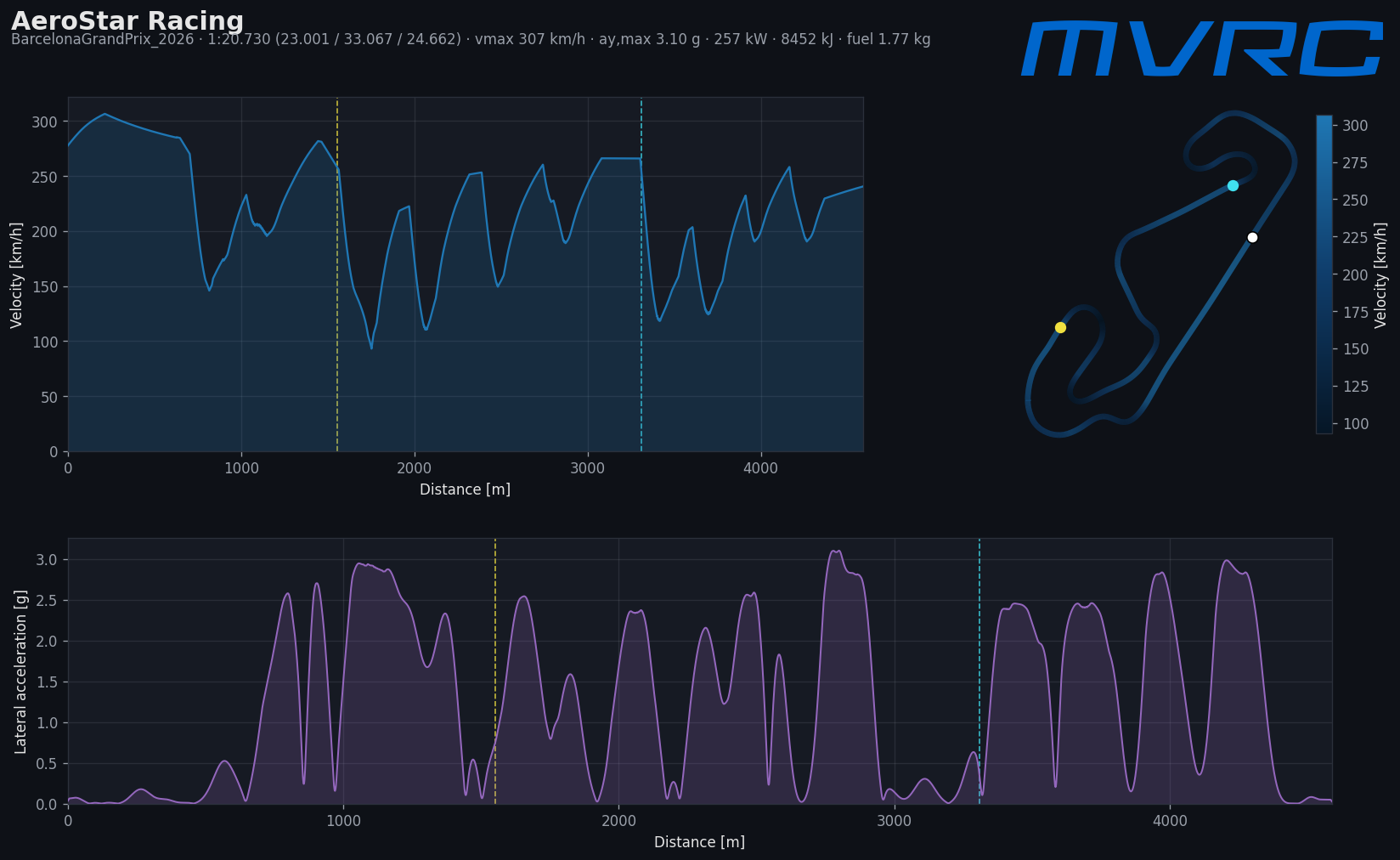
Task: Click the 1000 tick on the velocity chart x-axis
Action: coord(241,468)
